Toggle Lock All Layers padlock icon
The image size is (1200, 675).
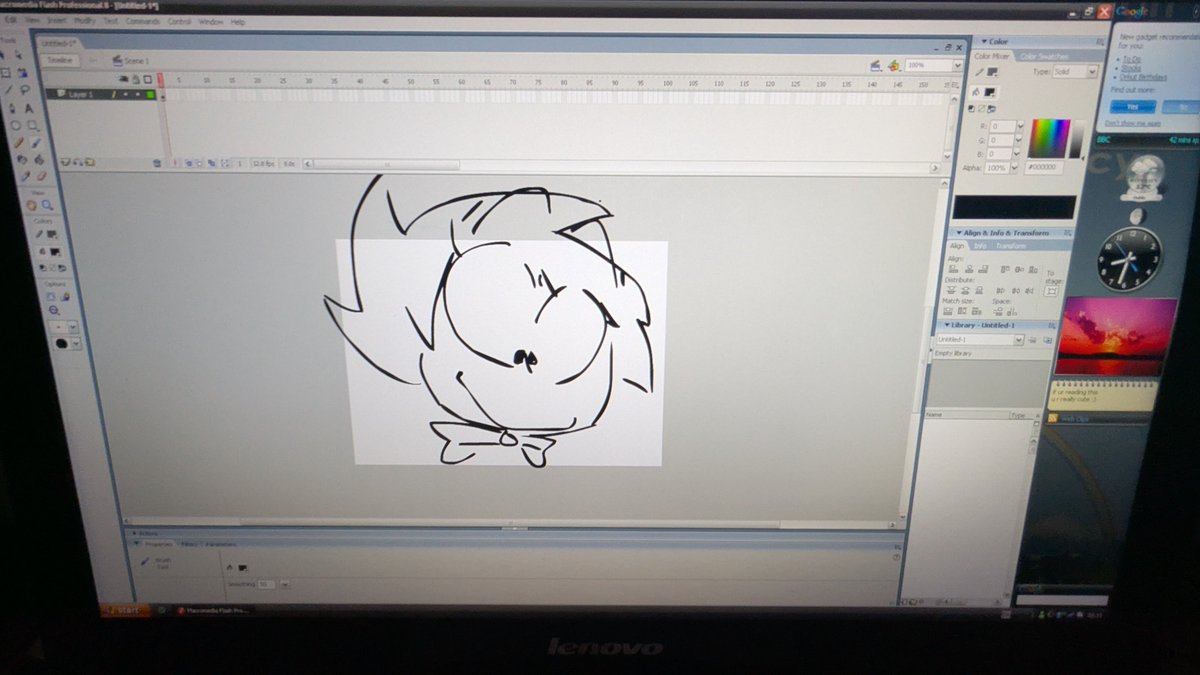coord(136,79)
